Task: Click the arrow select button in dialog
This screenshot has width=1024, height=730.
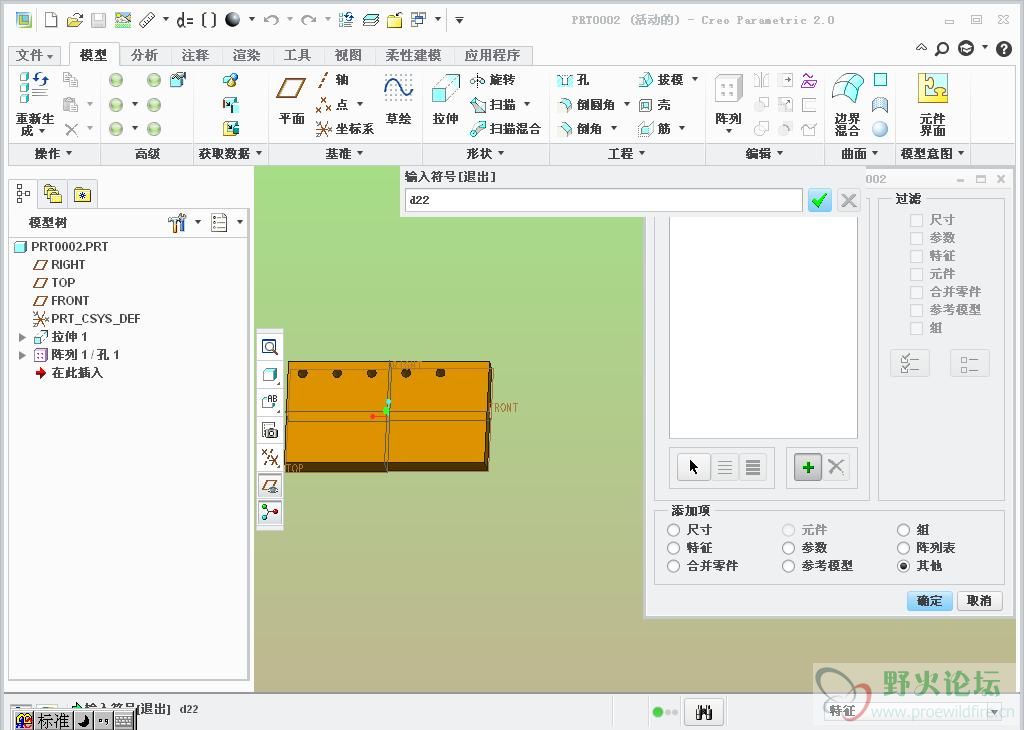Action: [x=694, y=467]
